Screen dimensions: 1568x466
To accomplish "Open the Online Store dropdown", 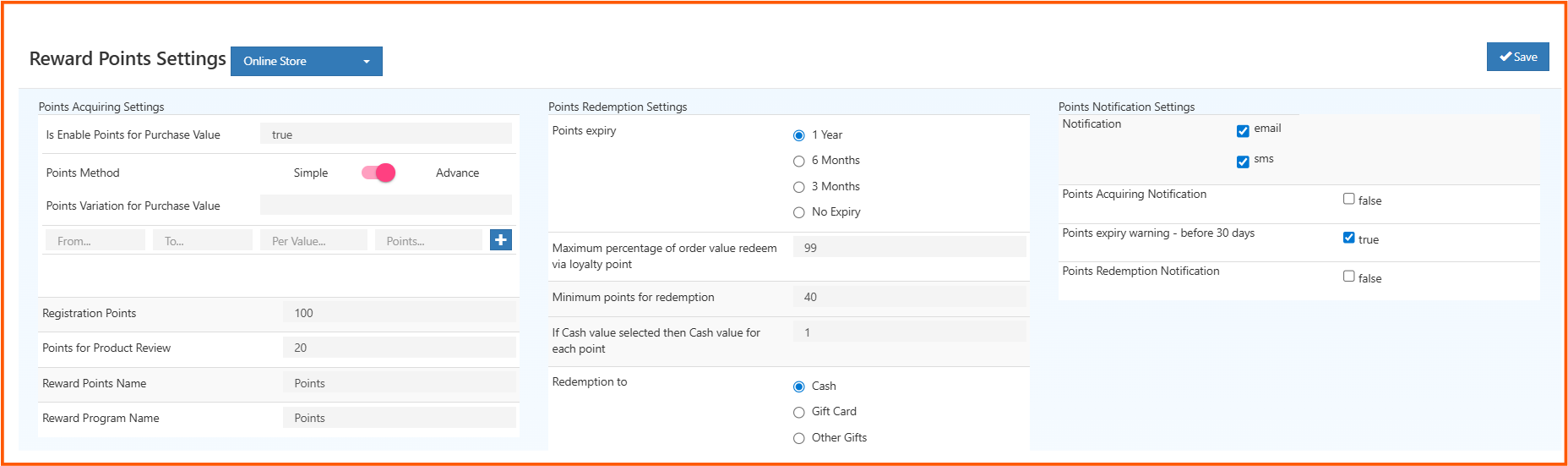I will click(x=307, y=61).
